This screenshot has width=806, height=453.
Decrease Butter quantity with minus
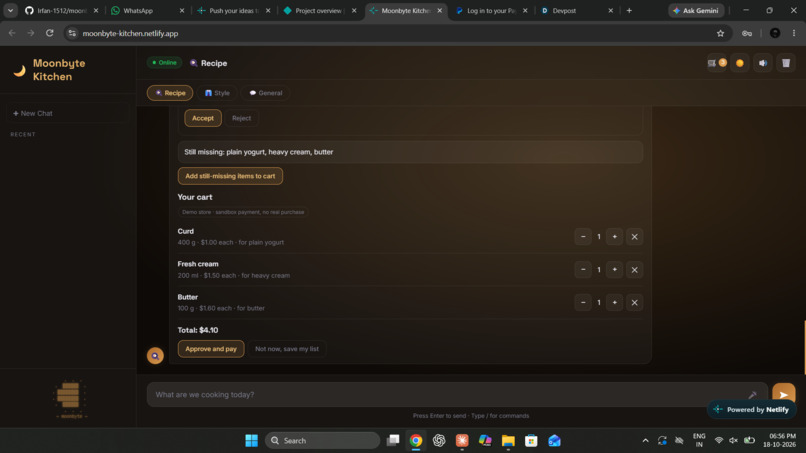[583, 302]
